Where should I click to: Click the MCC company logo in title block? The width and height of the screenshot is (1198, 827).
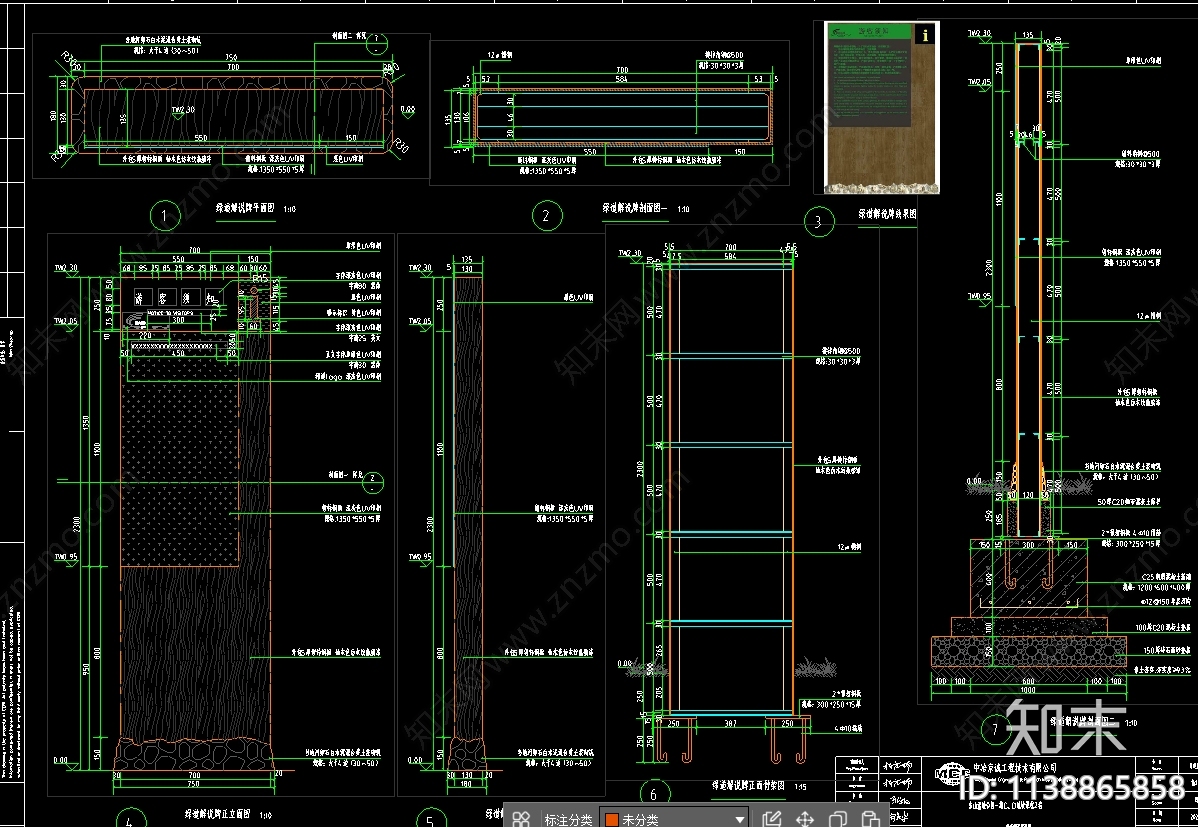point(945,772)
